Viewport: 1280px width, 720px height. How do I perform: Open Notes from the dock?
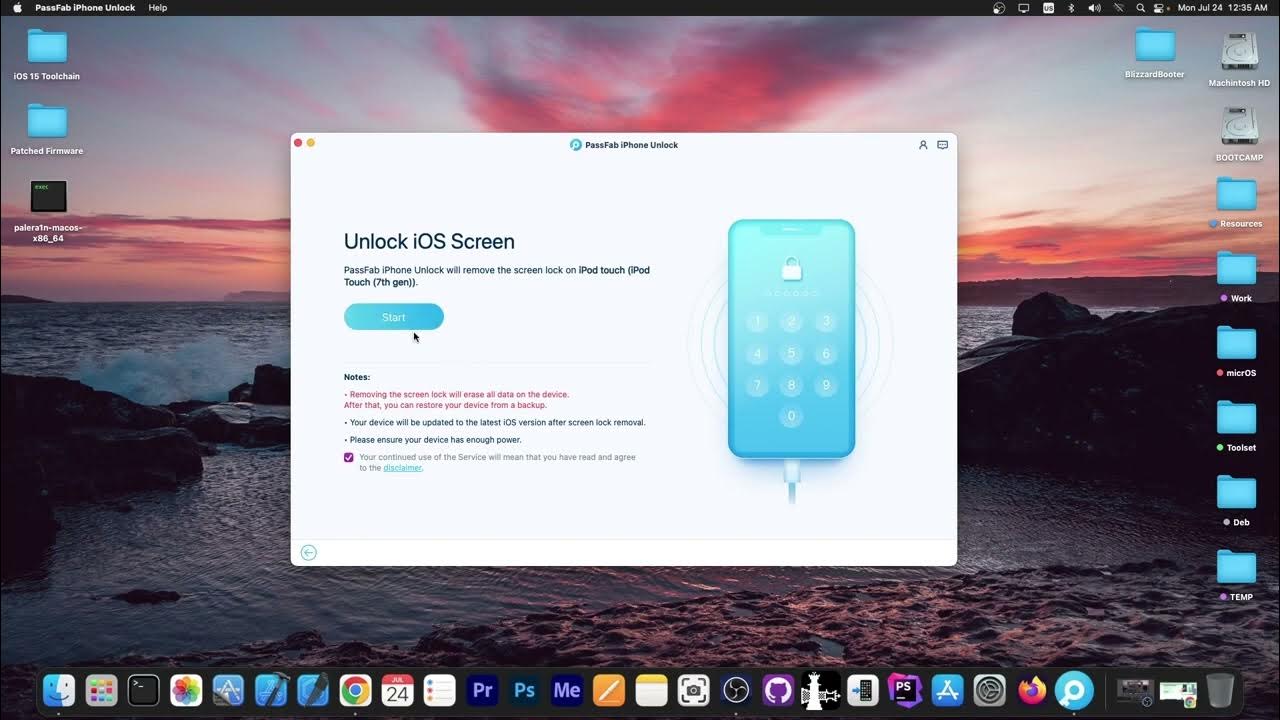click(651, 690)
